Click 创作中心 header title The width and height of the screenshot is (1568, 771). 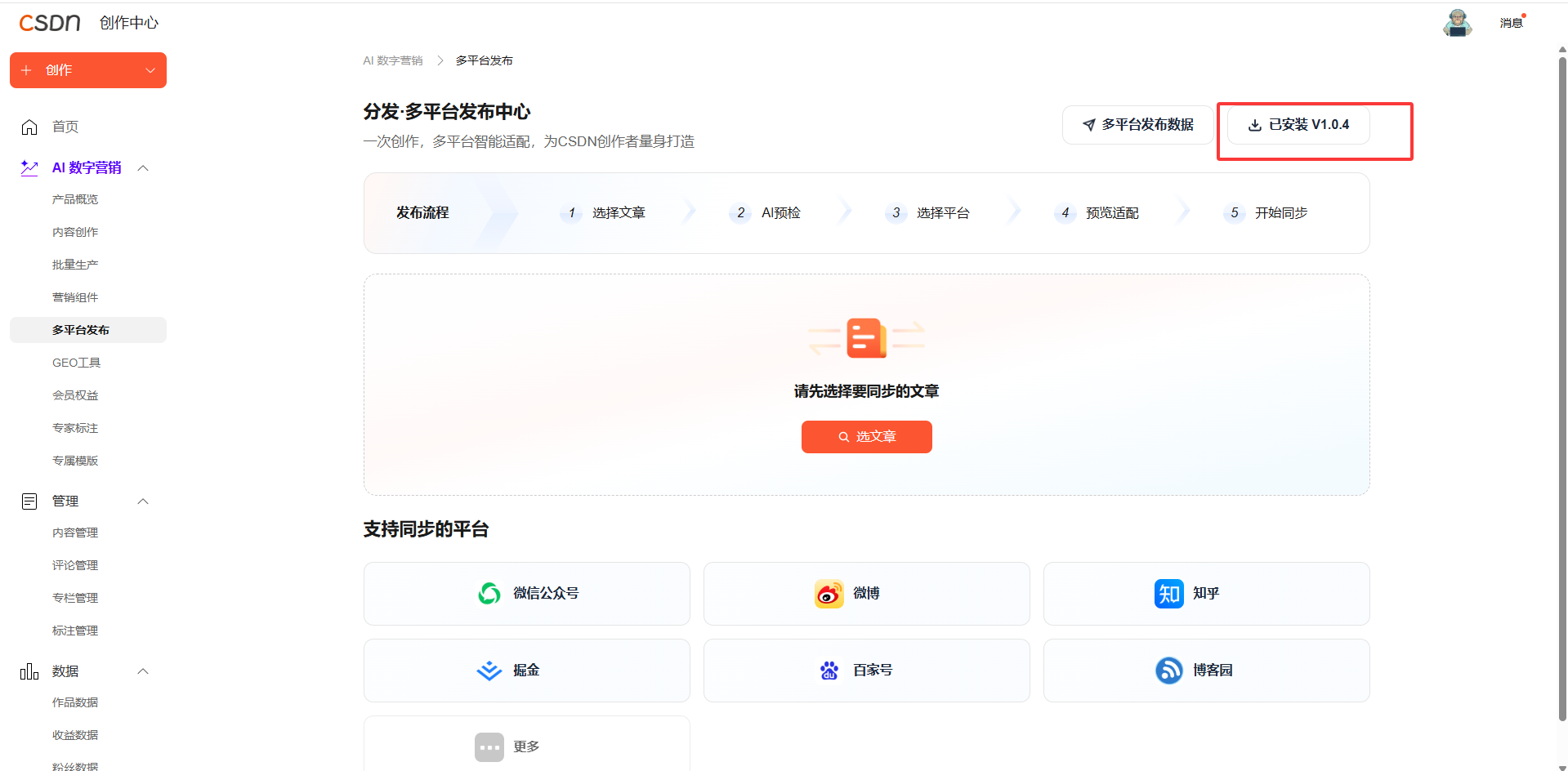click(129, 23)
